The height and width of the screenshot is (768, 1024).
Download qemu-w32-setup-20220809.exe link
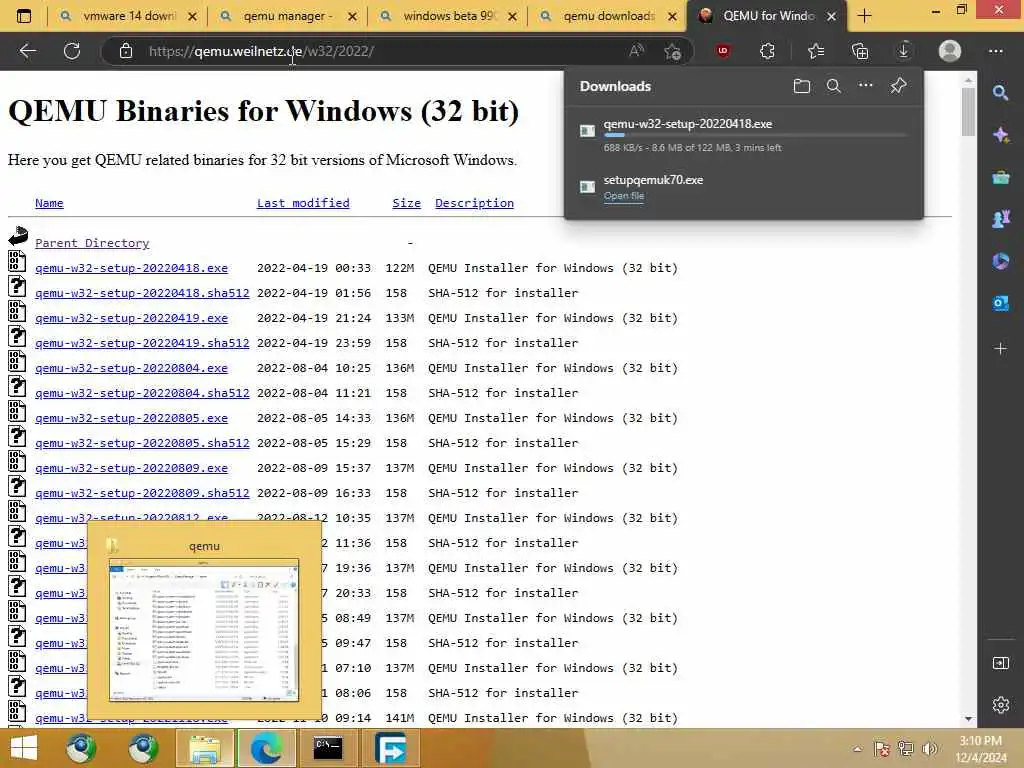pyautogui.click(x=131, y=468)
